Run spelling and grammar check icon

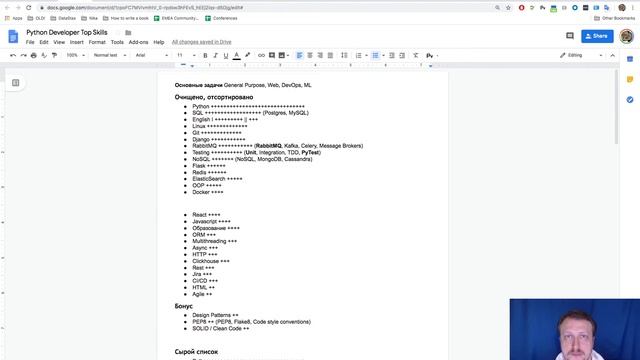pos(44,55)
